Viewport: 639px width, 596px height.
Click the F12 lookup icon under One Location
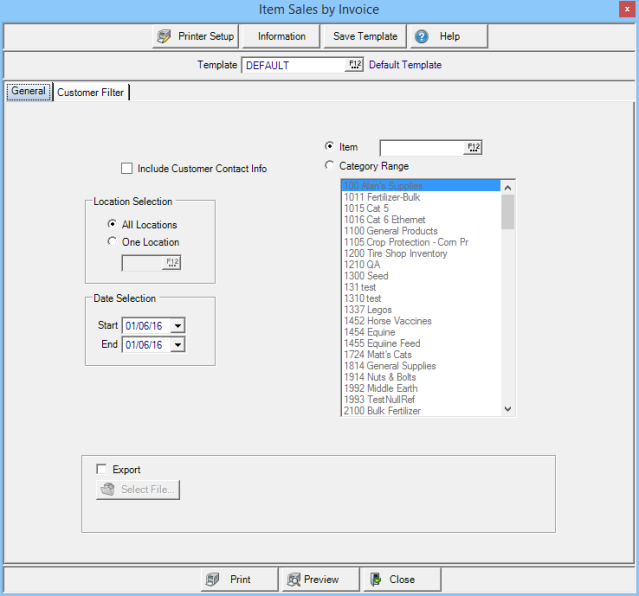point(171,263)
